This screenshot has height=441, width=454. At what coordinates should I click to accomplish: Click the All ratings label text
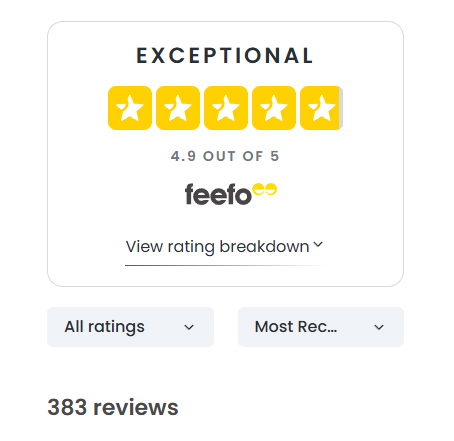105,327
